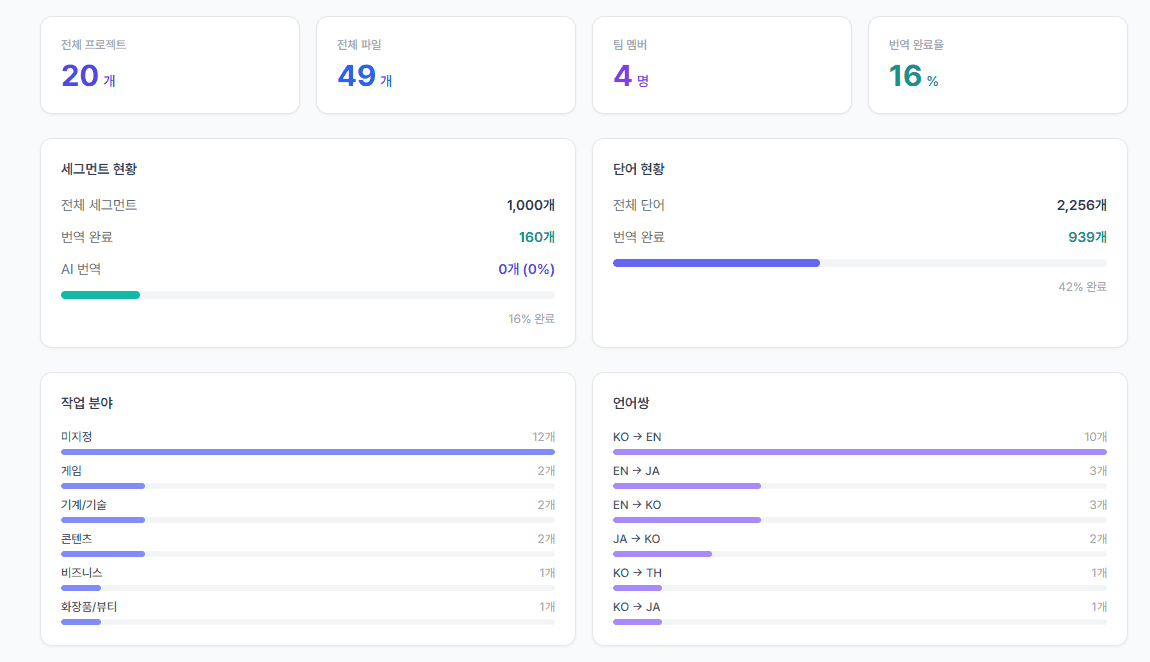Click the KO → TH pair bar

860,588
